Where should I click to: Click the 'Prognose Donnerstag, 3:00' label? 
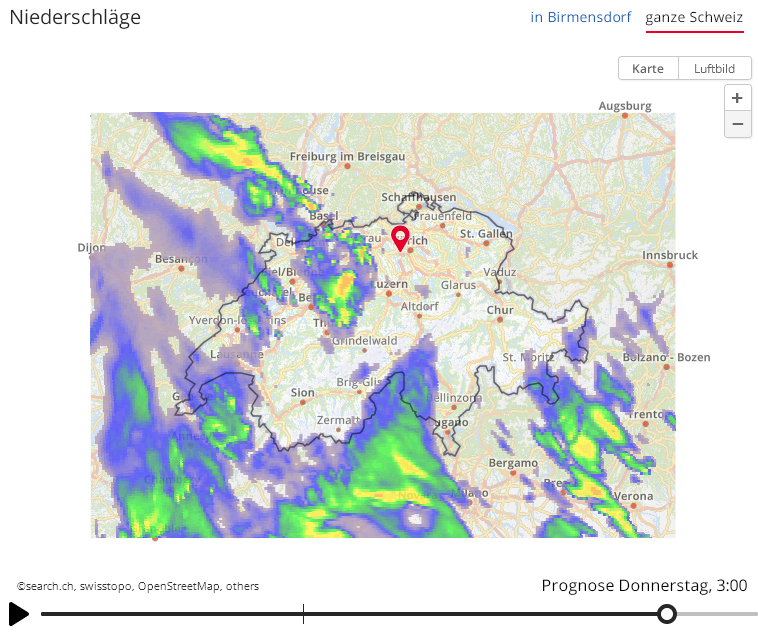tap(644, 585)
